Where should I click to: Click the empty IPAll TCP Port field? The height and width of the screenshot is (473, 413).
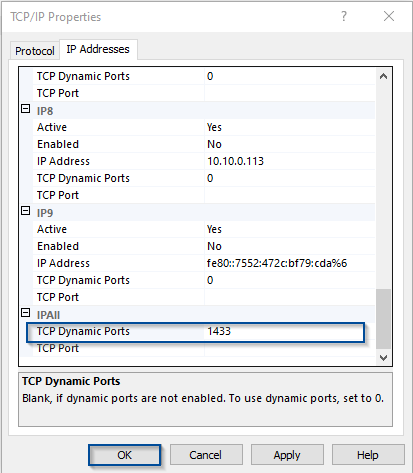click(x=289, y=348)
